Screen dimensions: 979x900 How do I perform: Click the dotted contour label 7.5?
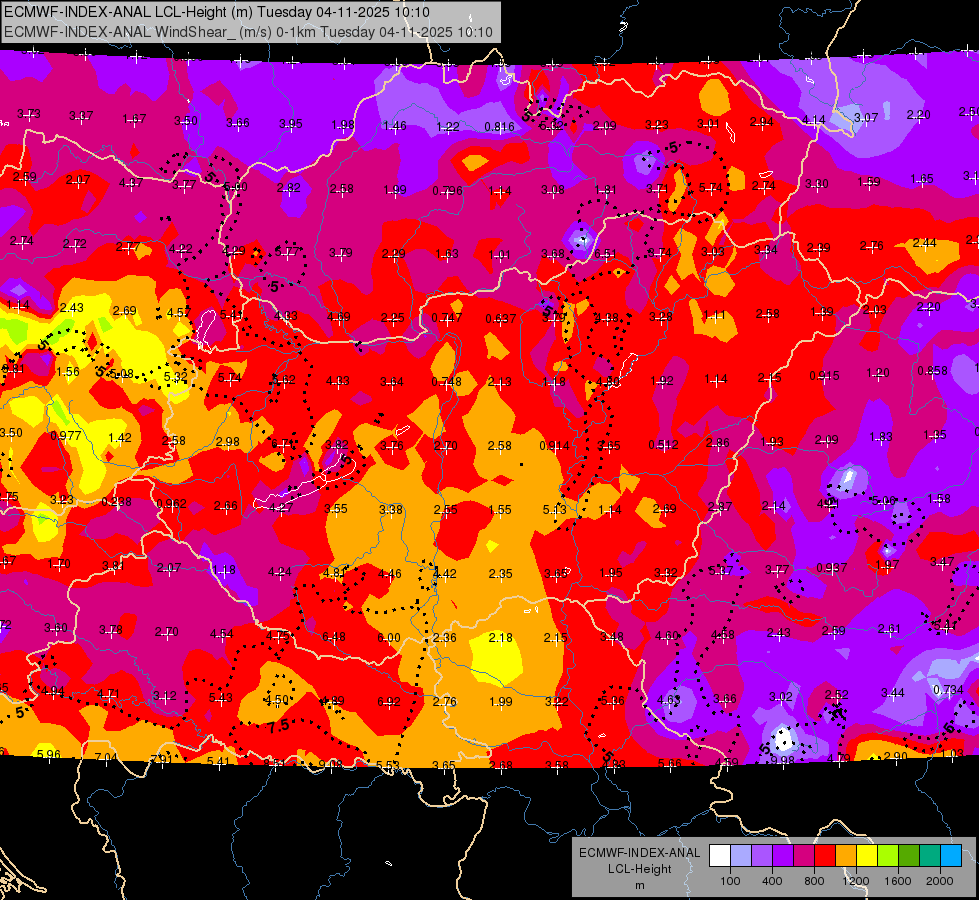(x=278, y=725)
